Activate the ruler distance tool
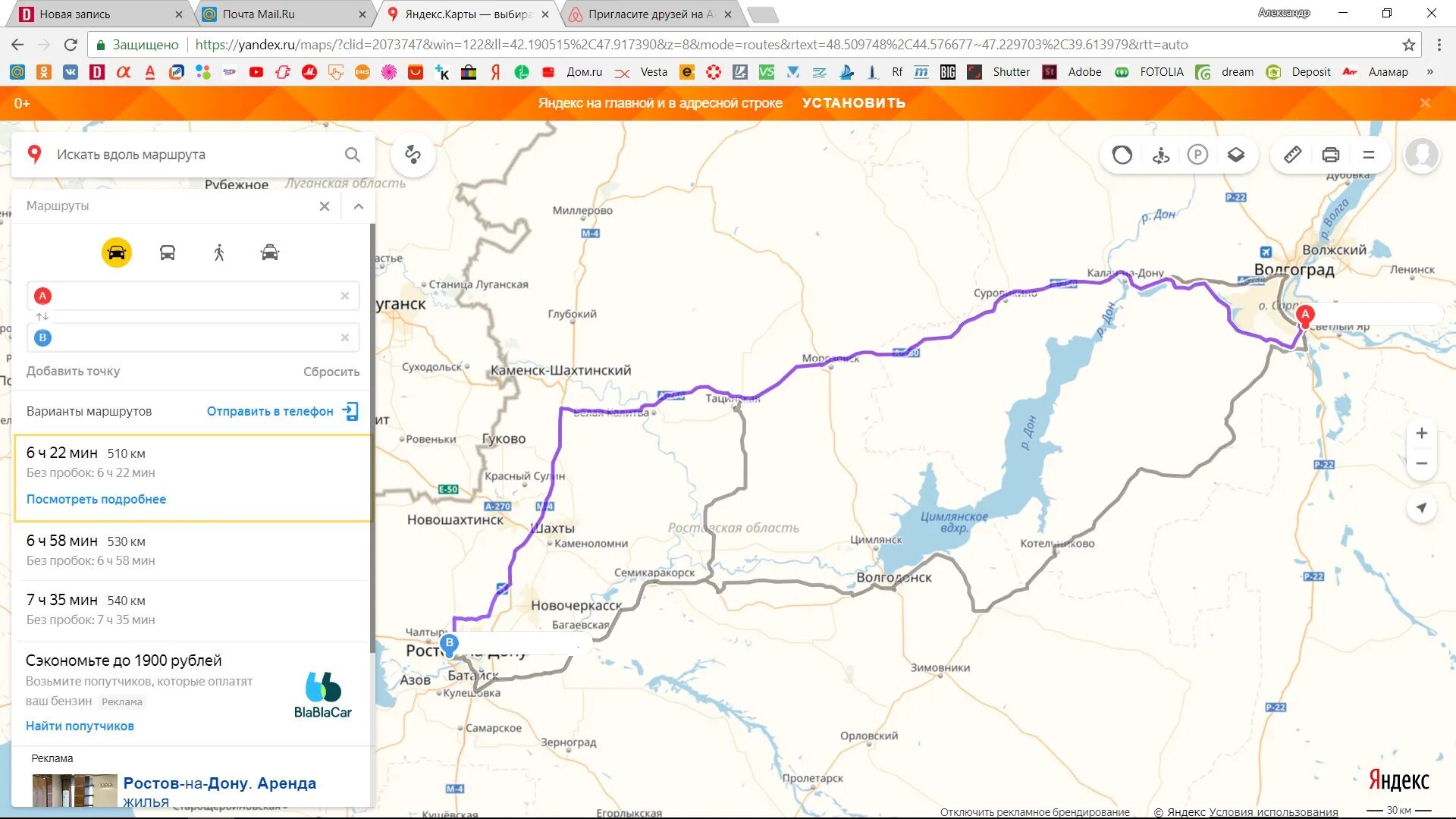This screenshot has width=1456, height=819. click(x=1293, y=155)
